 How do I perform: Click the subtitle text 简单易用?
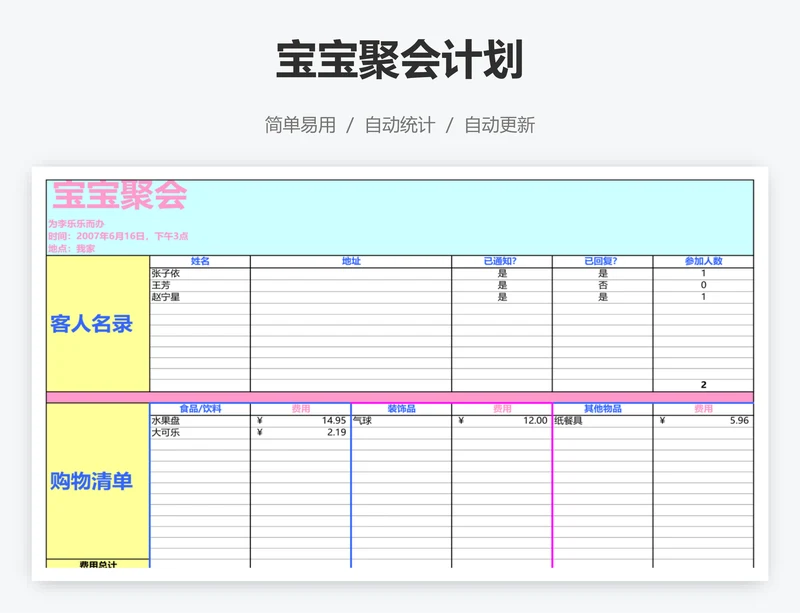tap(300, 125)
